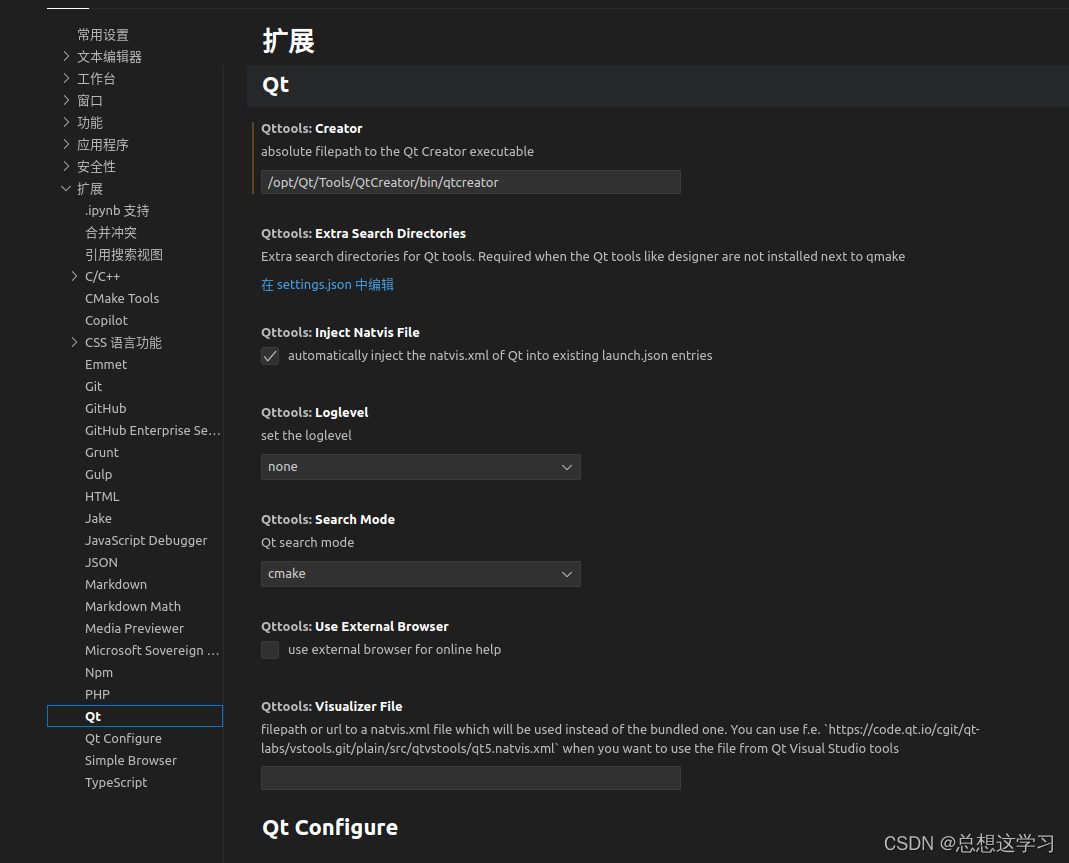
Task: Enable use external browser for online help
Action: (x=269, y=650)
